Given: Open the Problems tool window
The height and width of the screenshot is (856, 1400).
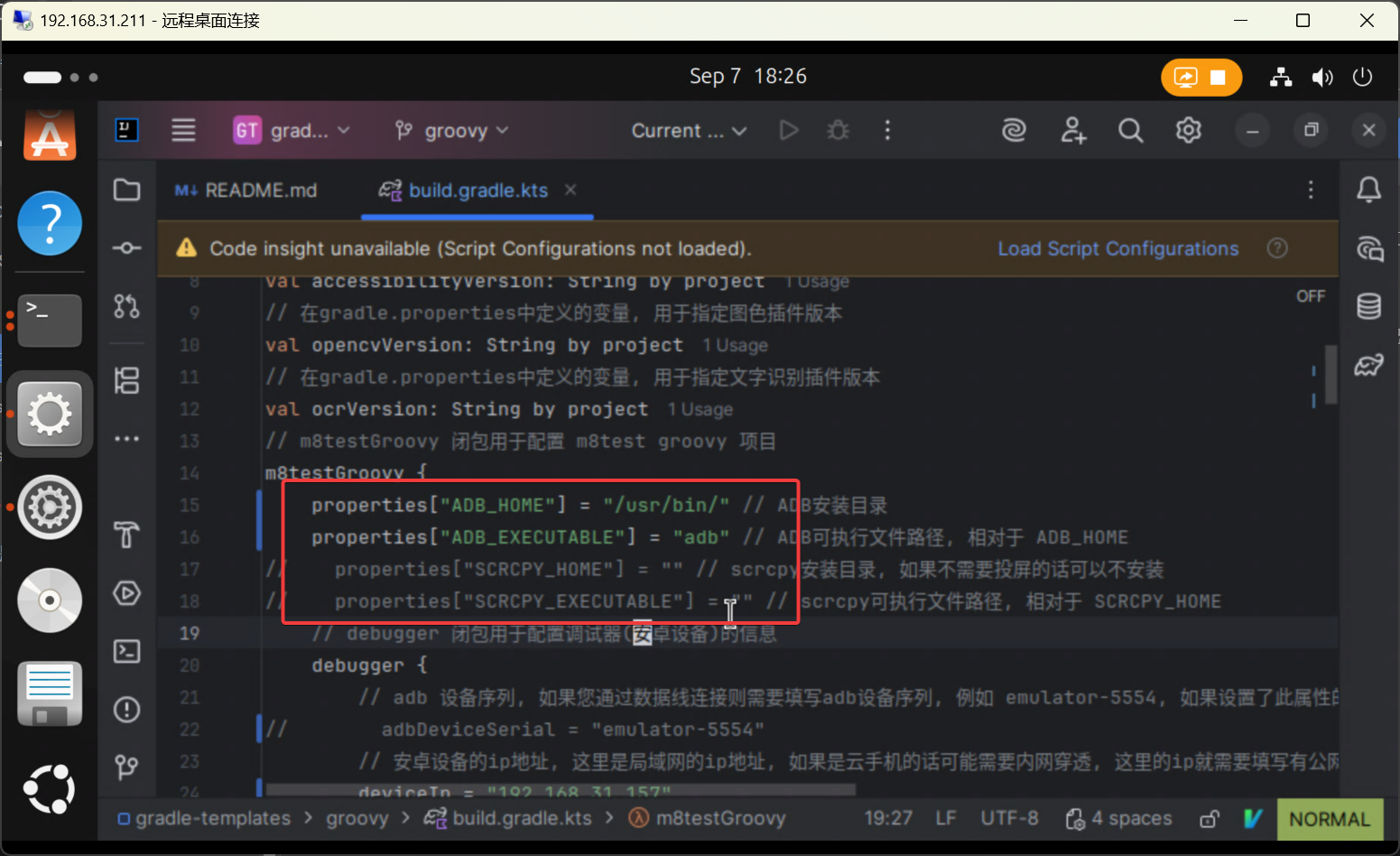Looking at the screenshot, I should click(126, 710).
